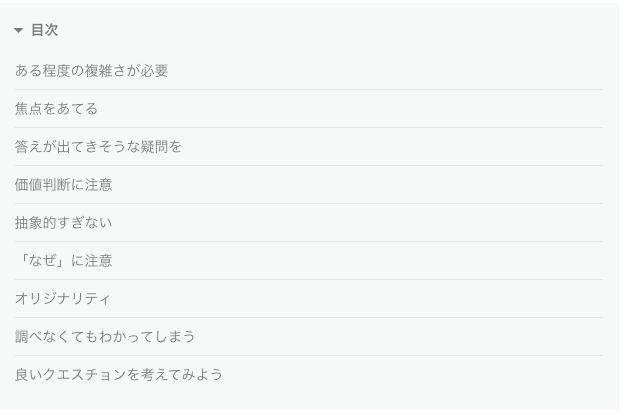This screenshot has width=624, height=414.
Task: Click the 目次 heading label
Action: [45, 30]
